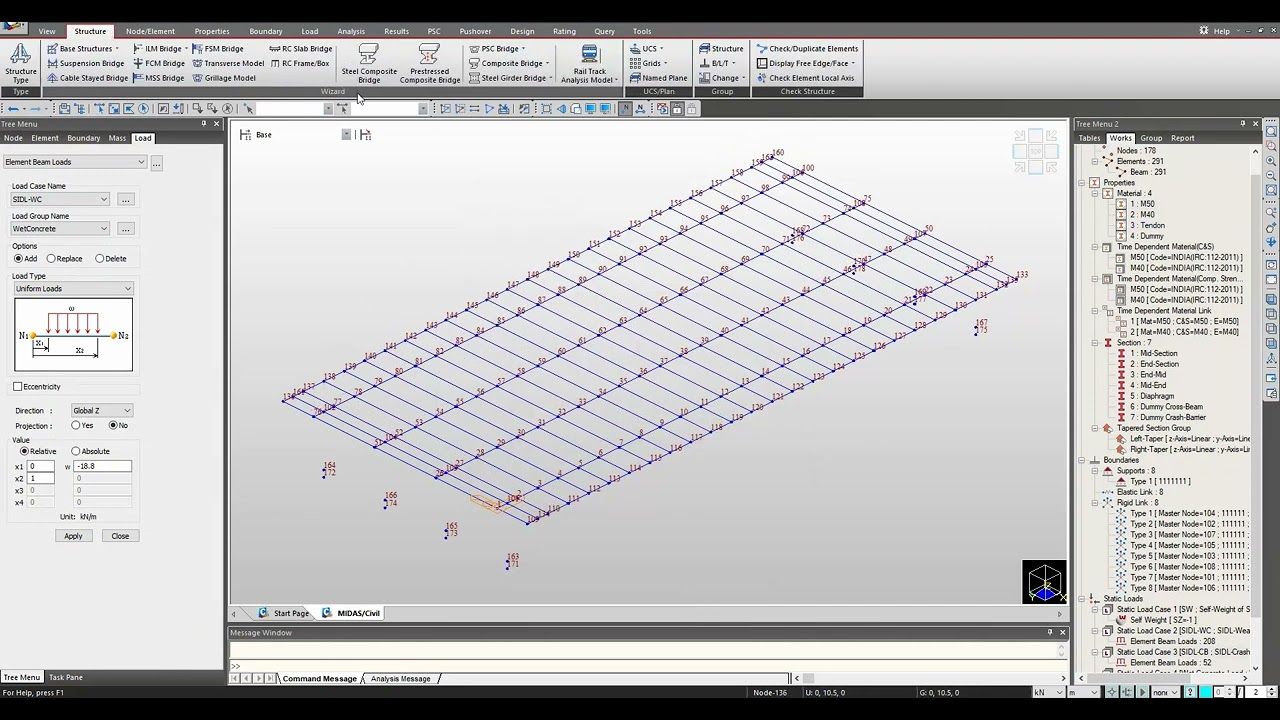Open the Structure Type wizard icon
Image resolution: width=1280 pixels, height=720 pixels.
click(x=20, y=63)
